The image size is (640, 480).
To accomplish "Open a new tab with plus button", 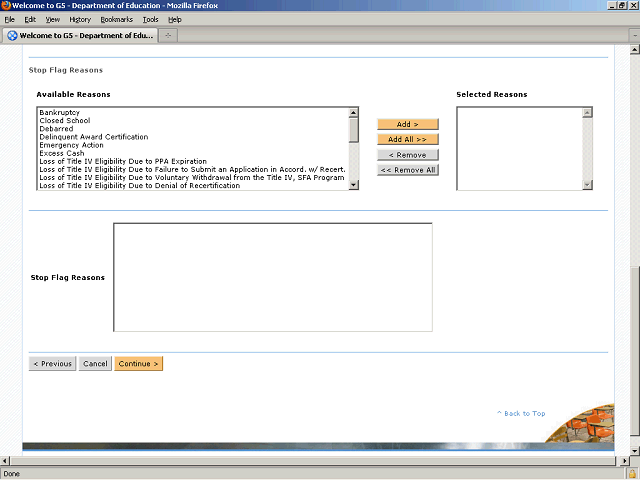I will 168,36.
